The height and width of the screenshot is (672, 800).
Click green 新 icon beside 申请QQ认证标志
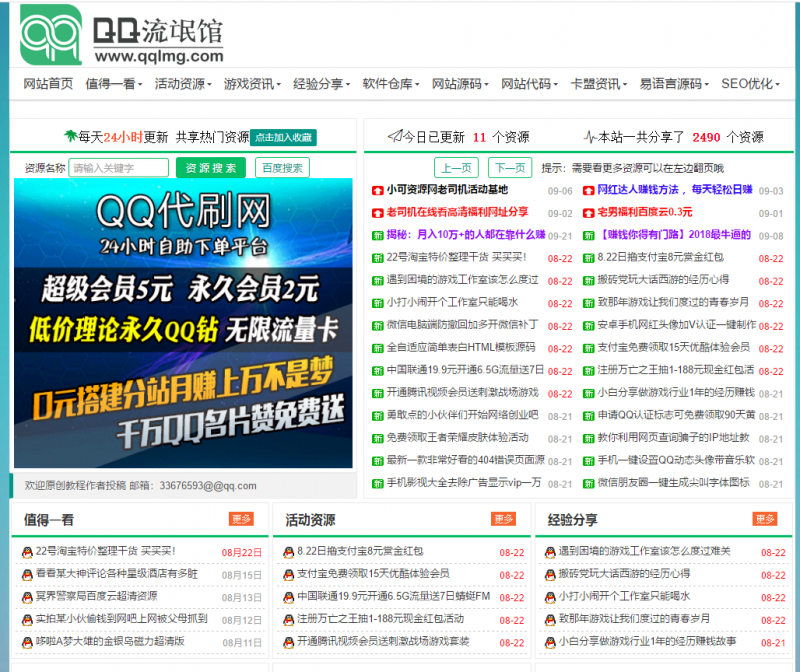coord(589,416)
